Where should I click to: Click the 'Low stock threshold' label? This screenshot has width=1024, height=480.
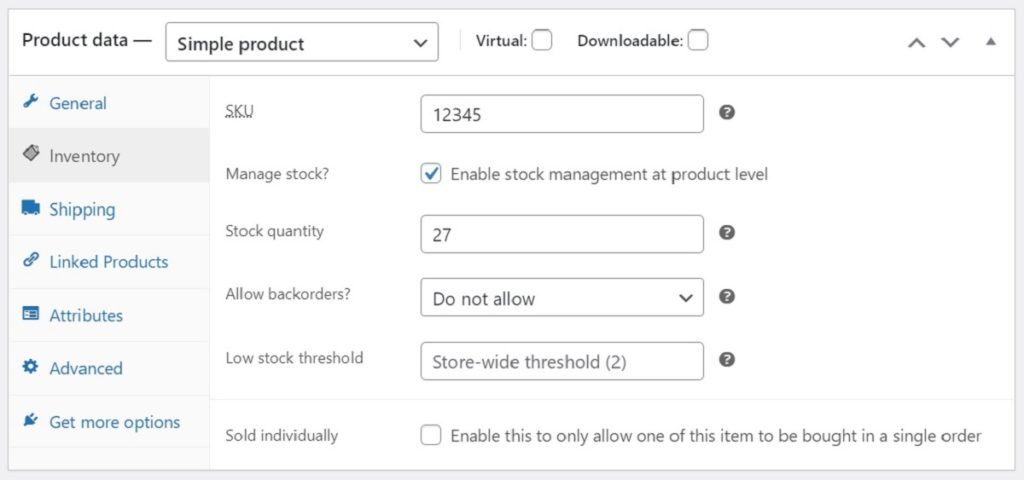[x=294, y=358]
